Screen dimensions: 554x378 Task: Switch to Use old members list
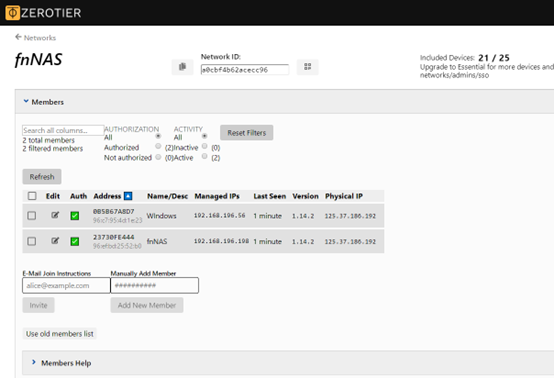(59, 333)
